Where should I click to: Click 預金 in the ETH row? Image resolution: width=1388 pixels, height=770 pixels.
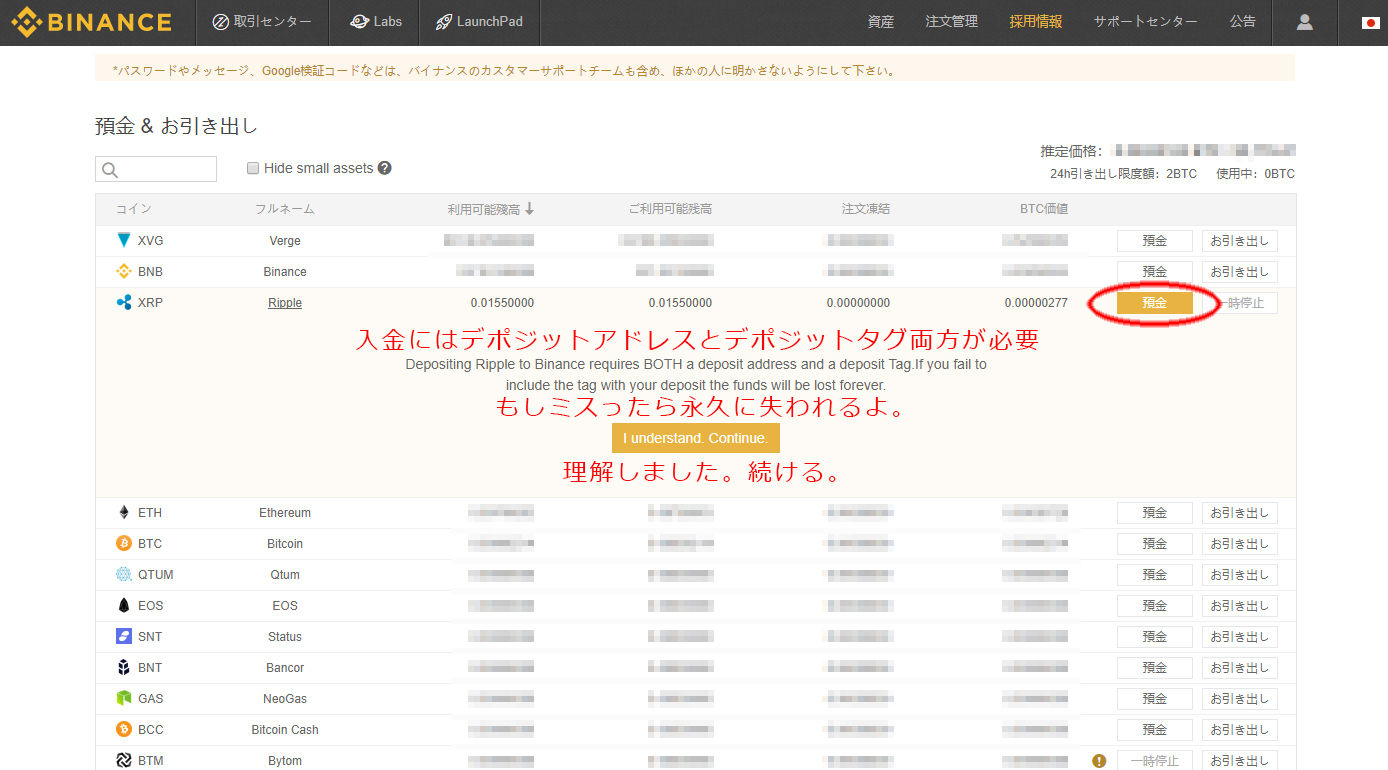[1155, 512]
